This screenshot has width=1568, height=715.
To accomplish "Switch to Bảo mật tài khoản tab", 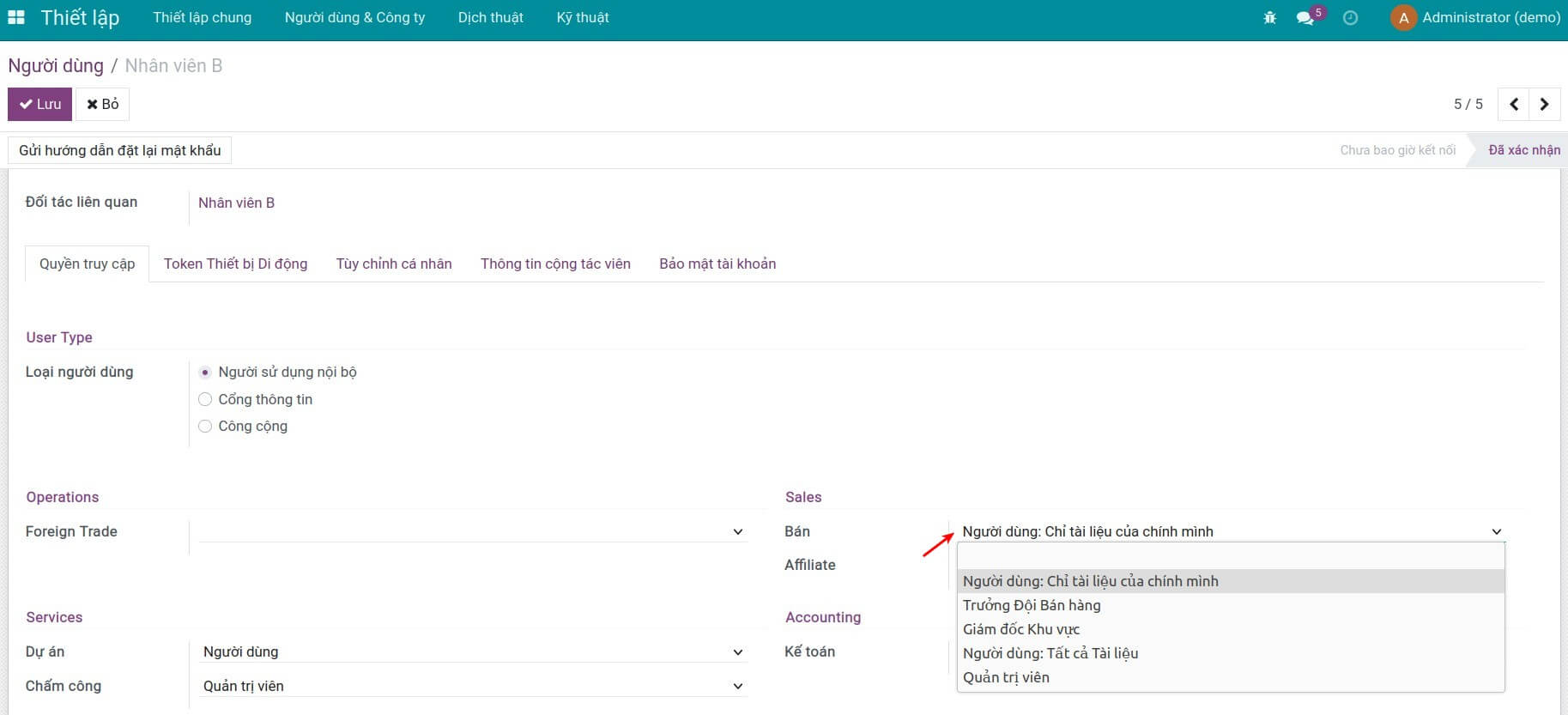I will click(717, 264).
